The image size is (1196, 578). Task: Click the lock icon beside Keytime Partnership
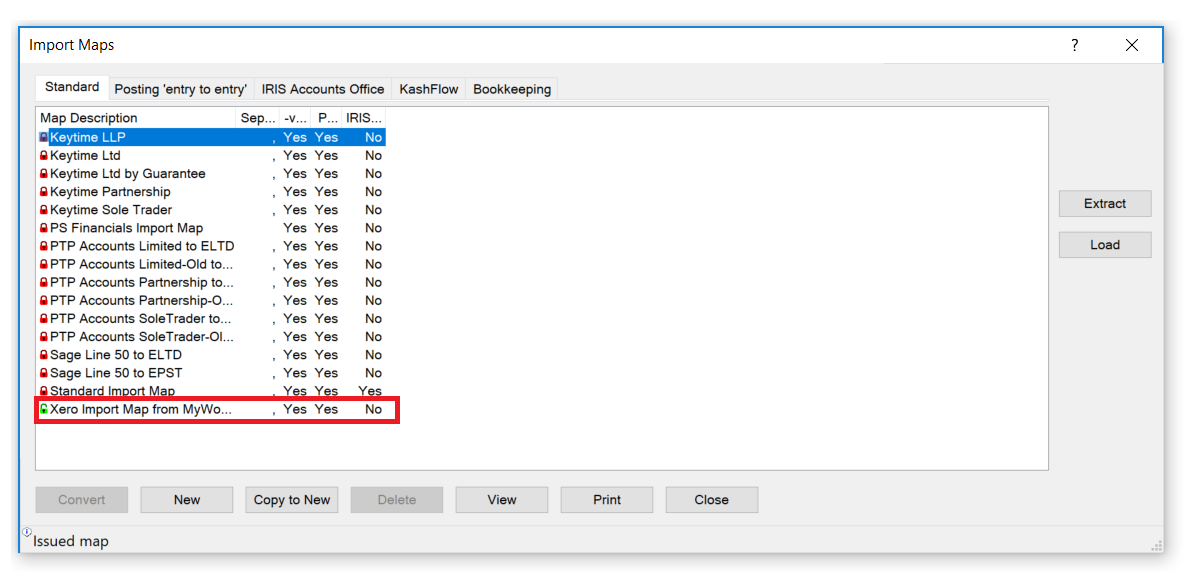(x=43, y=192)
